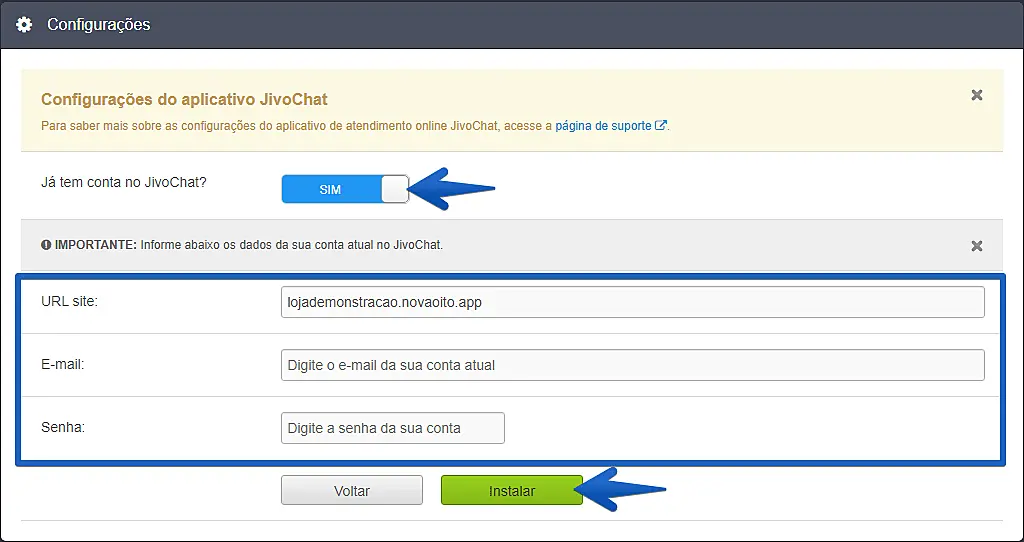Click the Configurações header title

[x=99, y=25]
